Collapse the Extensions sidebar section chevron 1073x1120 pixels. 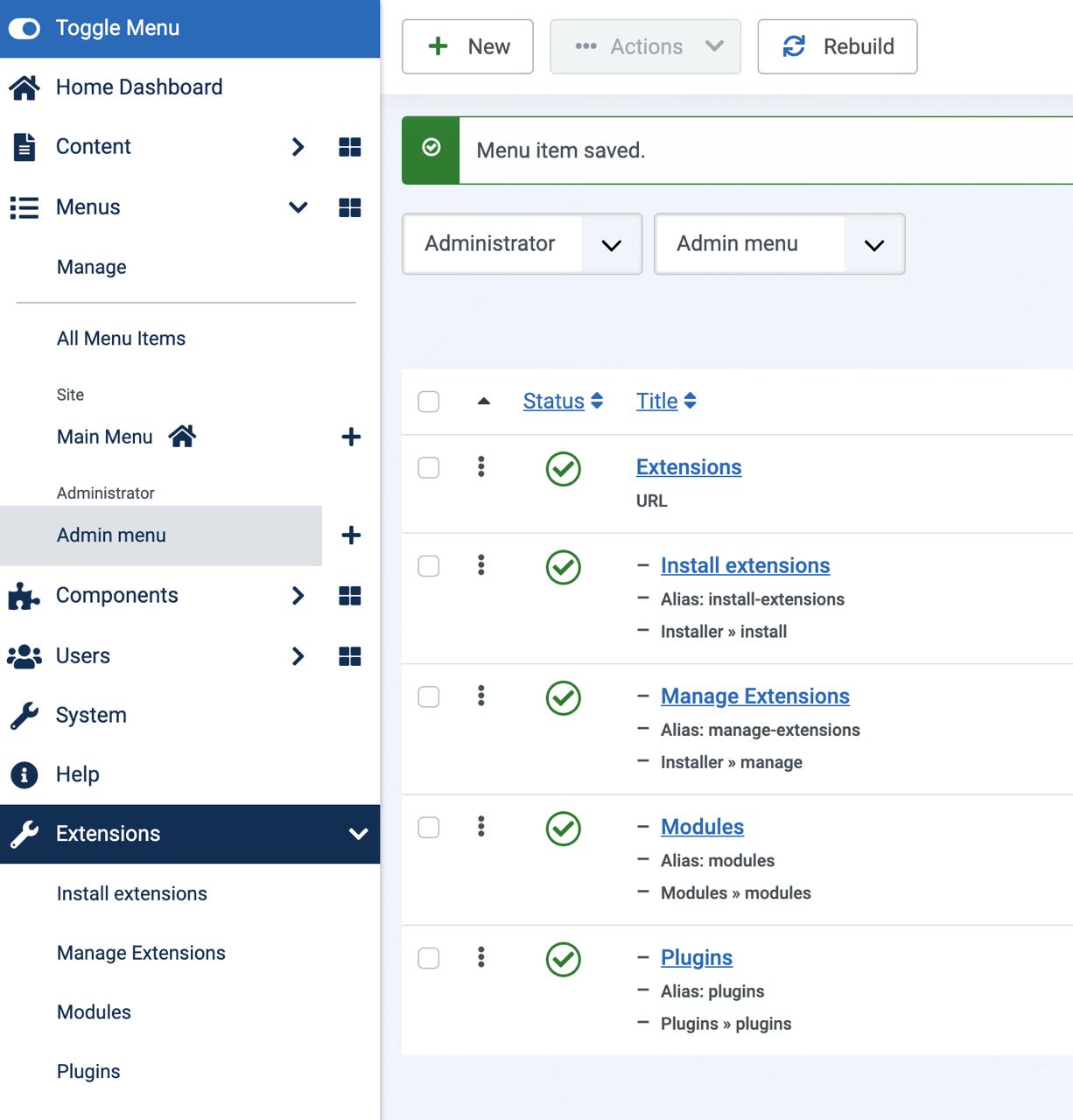359,834
